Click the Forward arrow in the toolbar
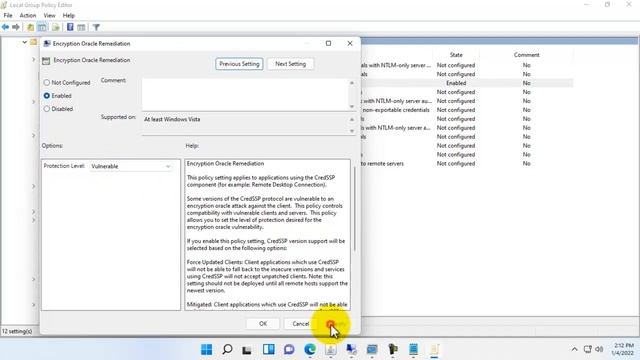Viewport: 640px width, 360px height. [16, 27]
